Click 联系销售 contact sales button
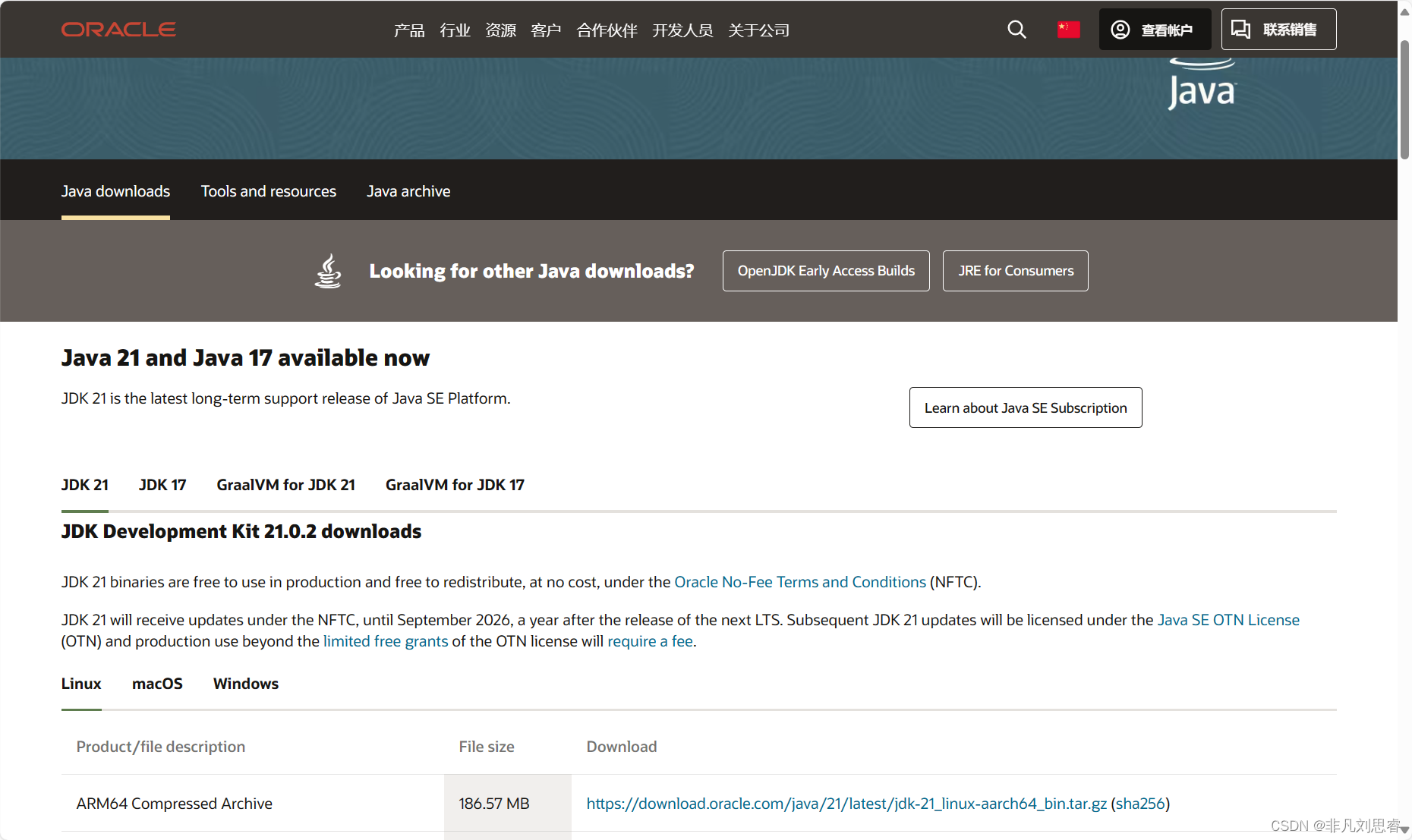Viewport: 1412px width, 840px height. 1278,30
